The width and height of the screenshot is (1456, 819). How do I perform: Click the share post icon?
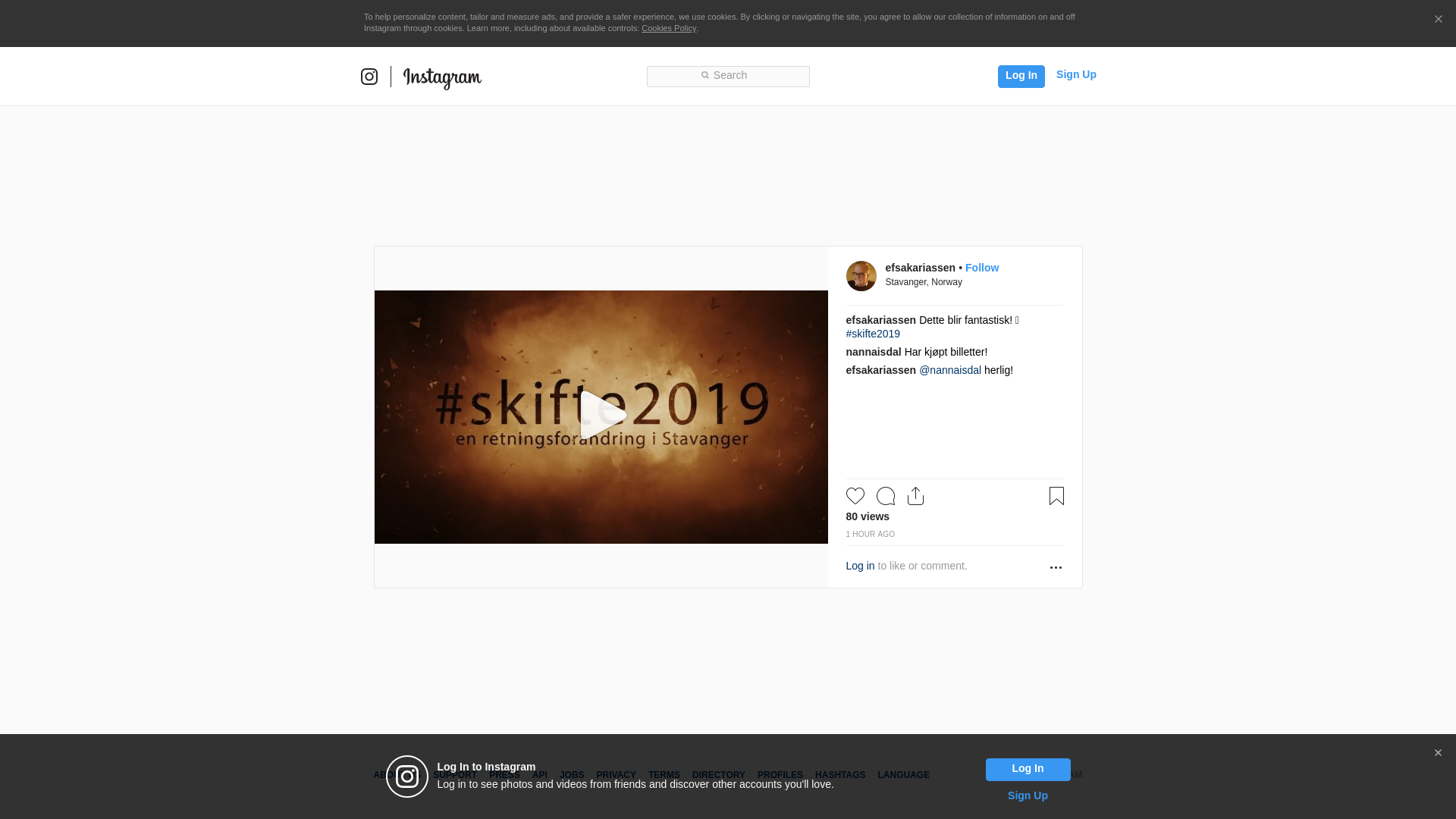pyautogui.click(x=915, y=496)
